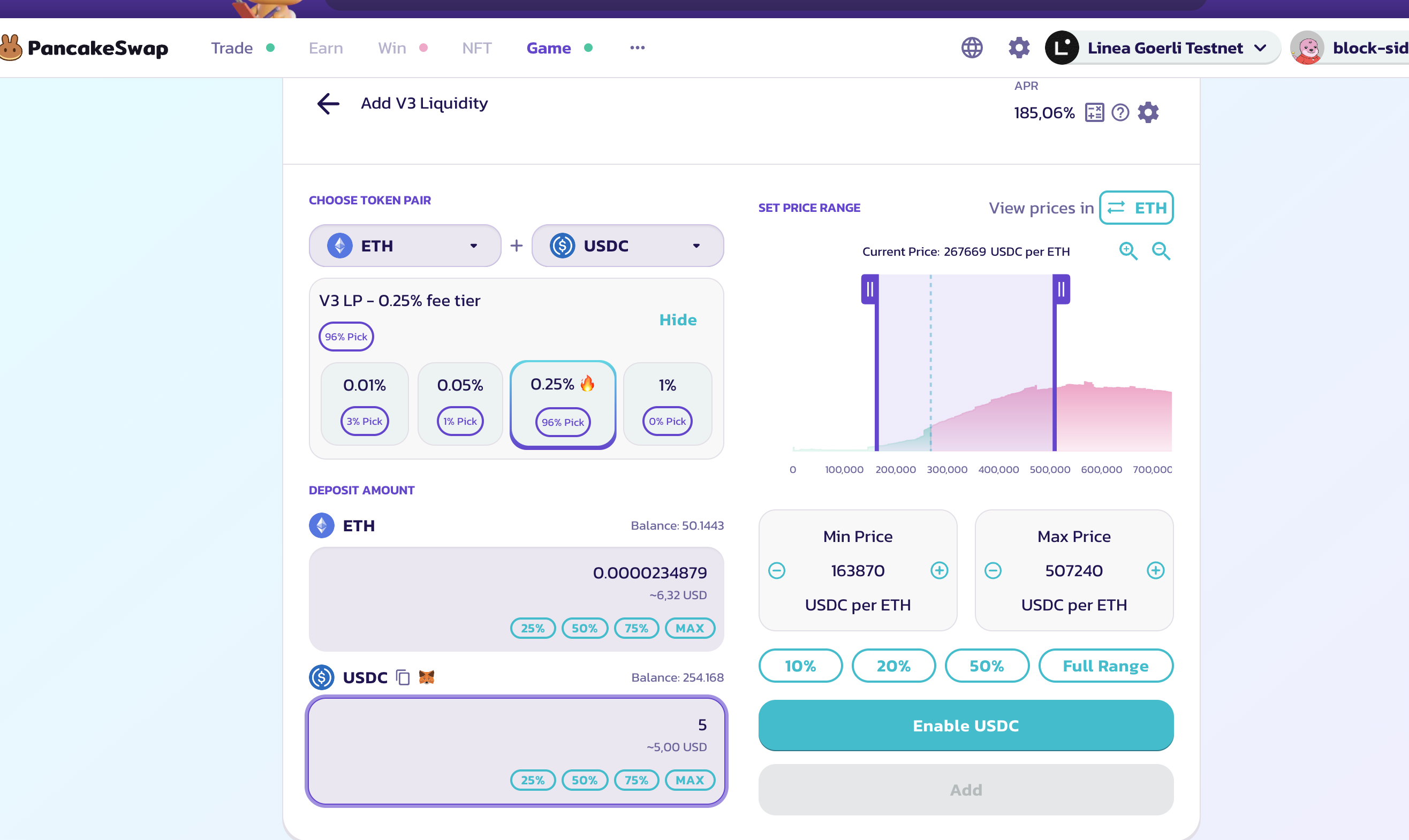
Task: Zoom out on the price range chart
Action: click(x=1161, y=251)
